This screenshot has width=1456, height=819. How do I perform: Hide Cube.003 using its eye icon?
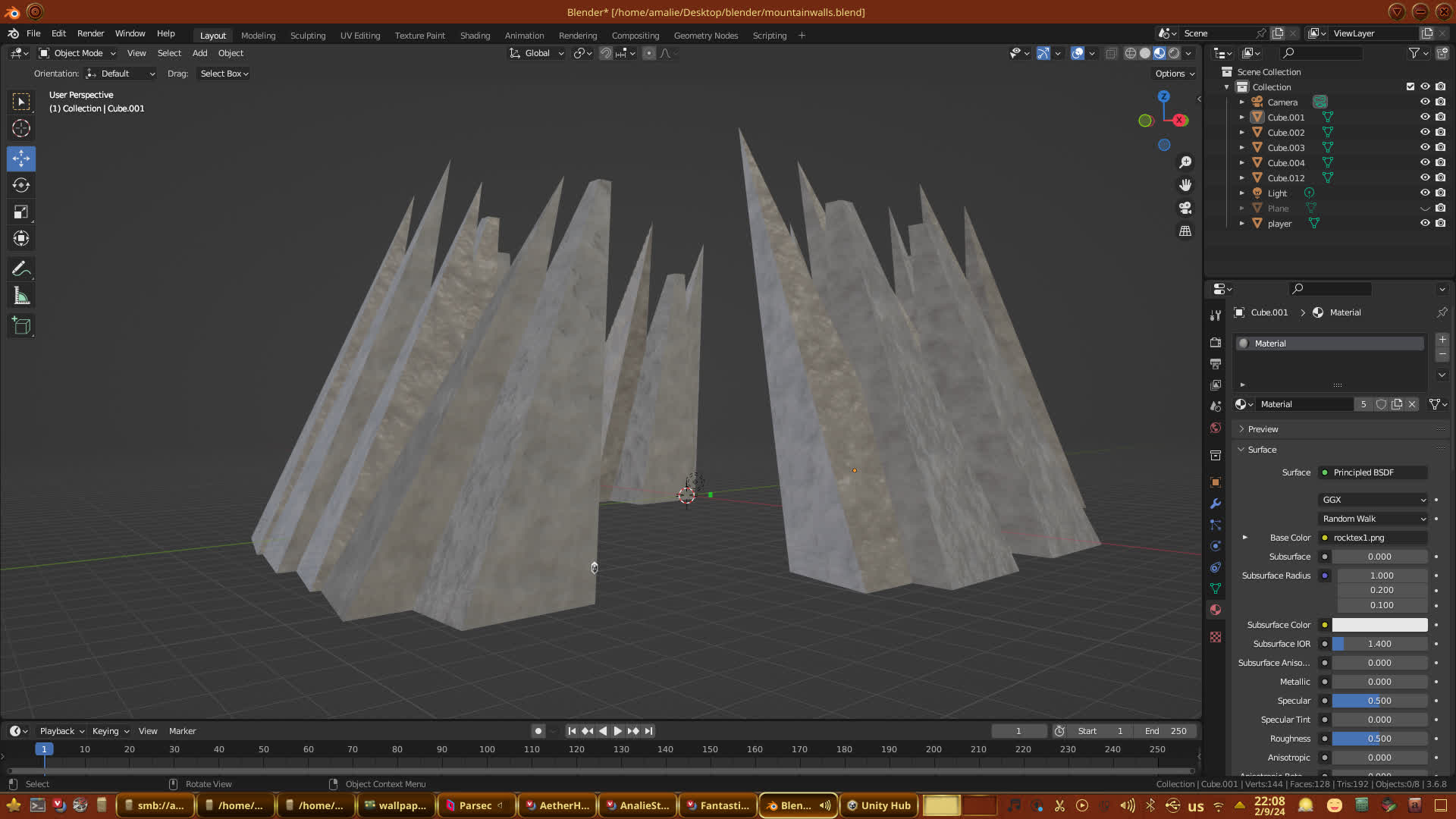pyautogui.click(x=1425, y=147)
